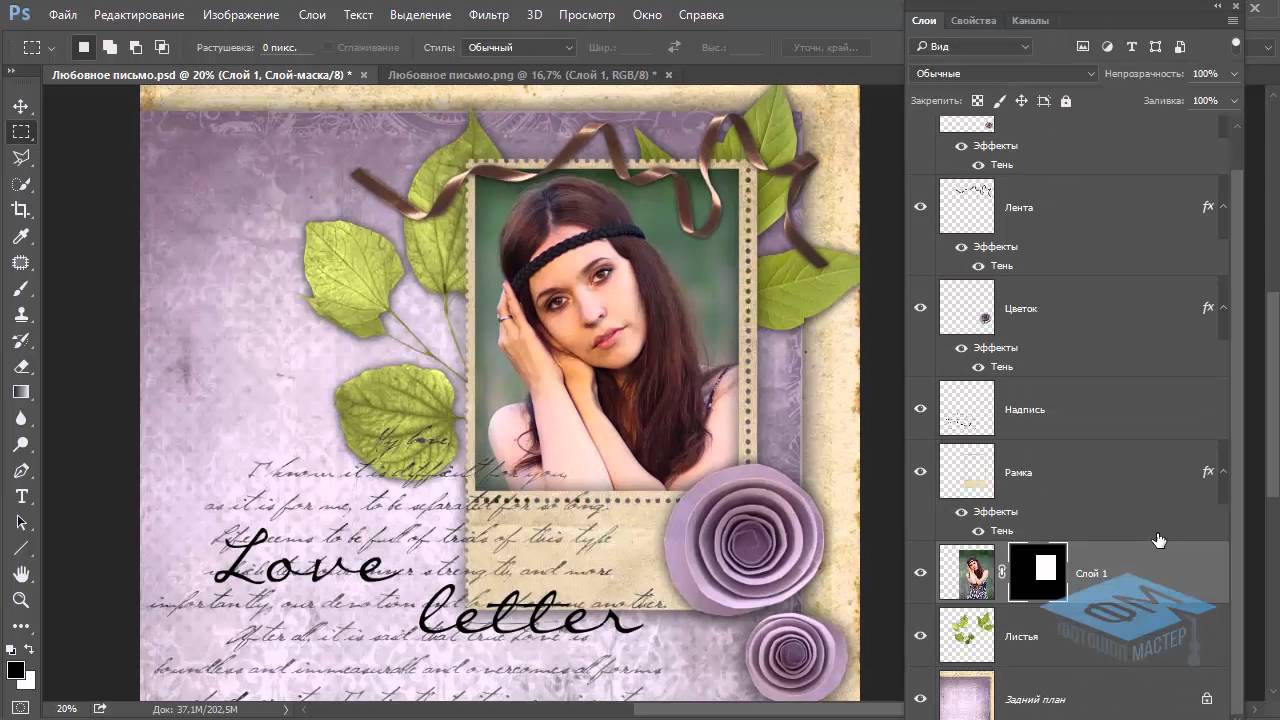
Task: Select the Brush tool
Action: 21,288
